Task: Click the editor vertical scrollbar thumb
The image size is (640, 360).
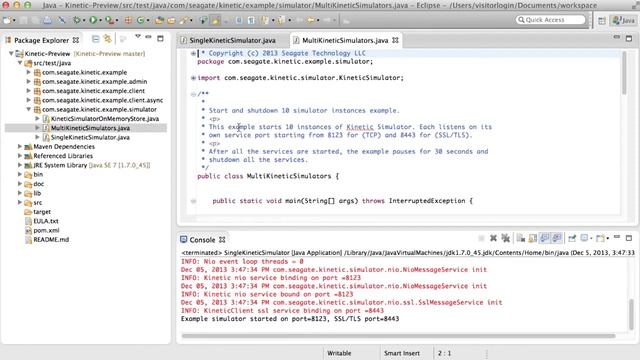Action: tap(624, 73)
